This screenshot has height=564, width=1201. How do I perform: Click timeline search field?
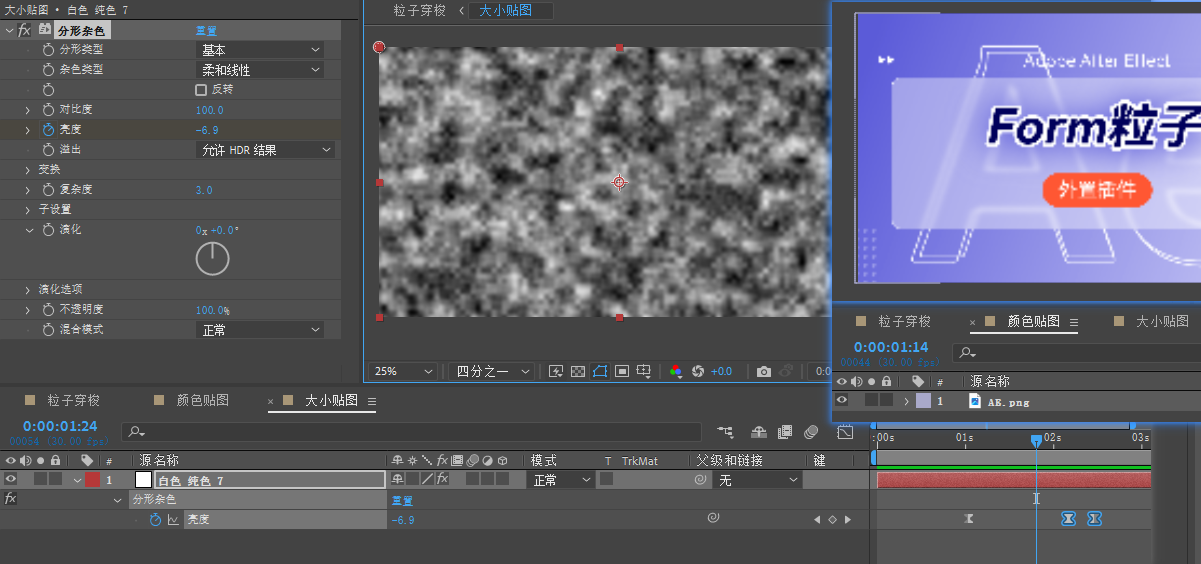coord(411,432)
